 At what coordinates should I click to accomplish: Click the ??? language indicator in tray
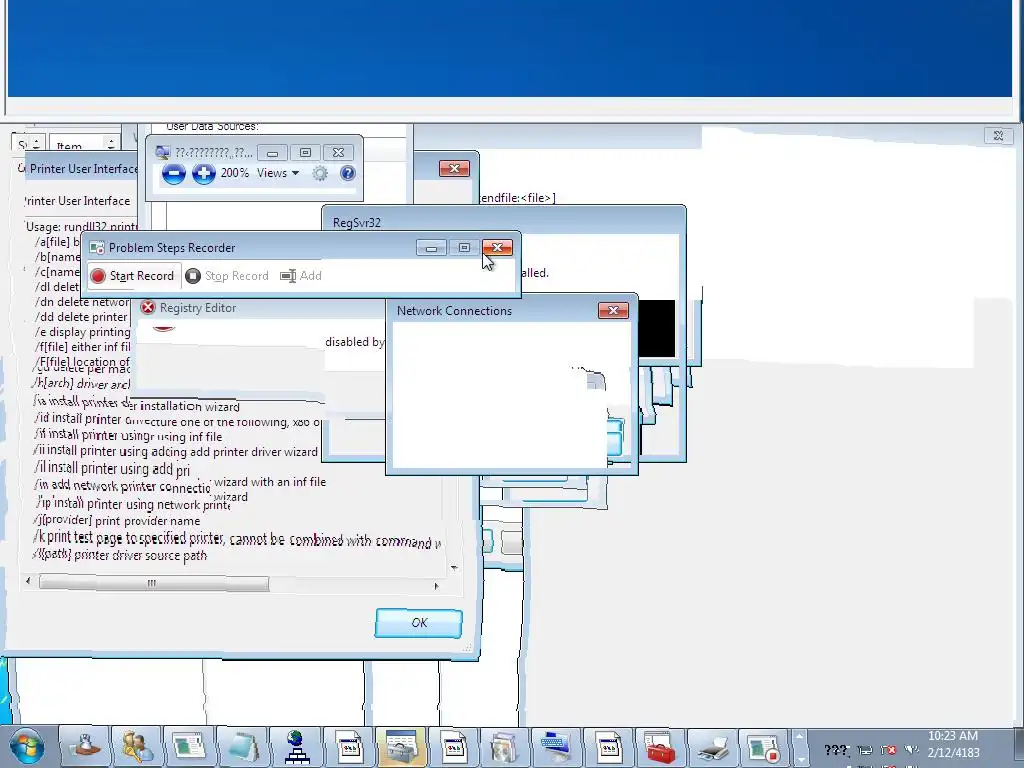point(836,750)
